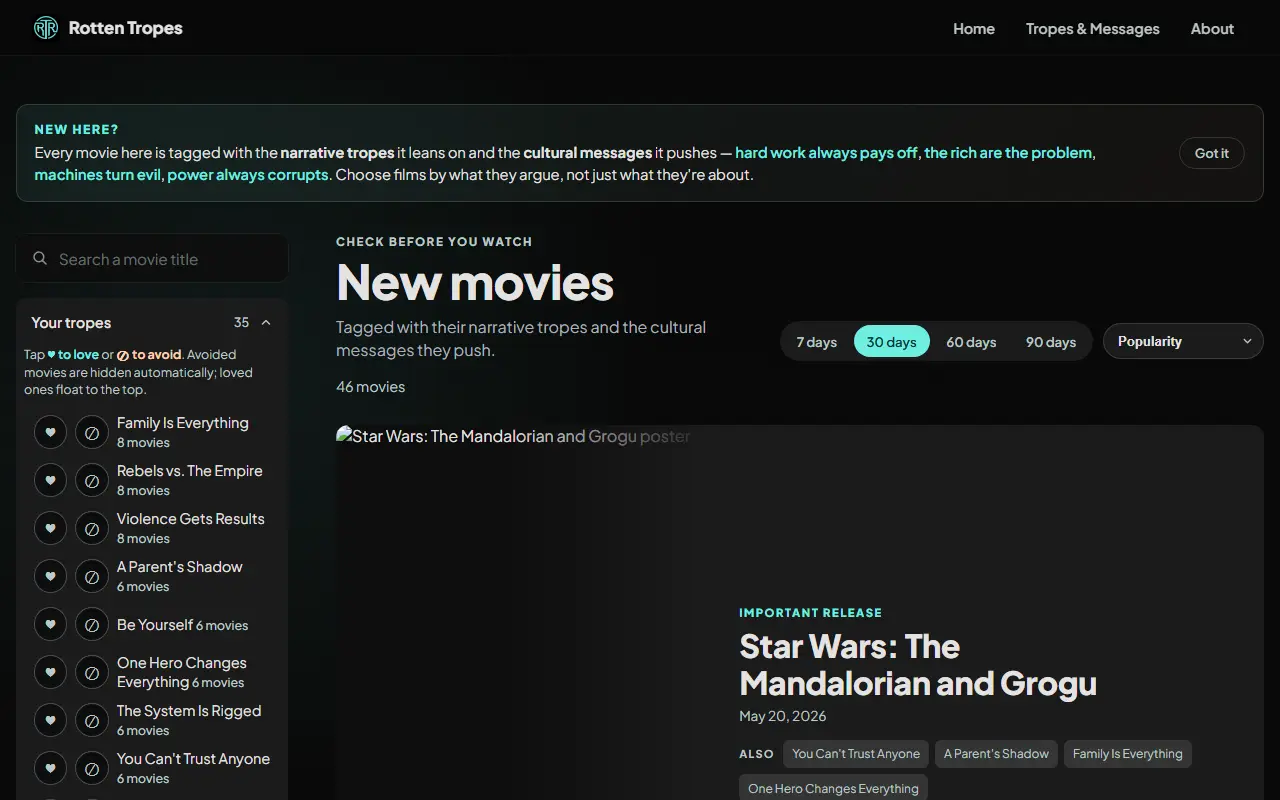This screenshot has height=800, width=1280.
Task: Click the search magnifier icon
Action: [x=40, y=258]
